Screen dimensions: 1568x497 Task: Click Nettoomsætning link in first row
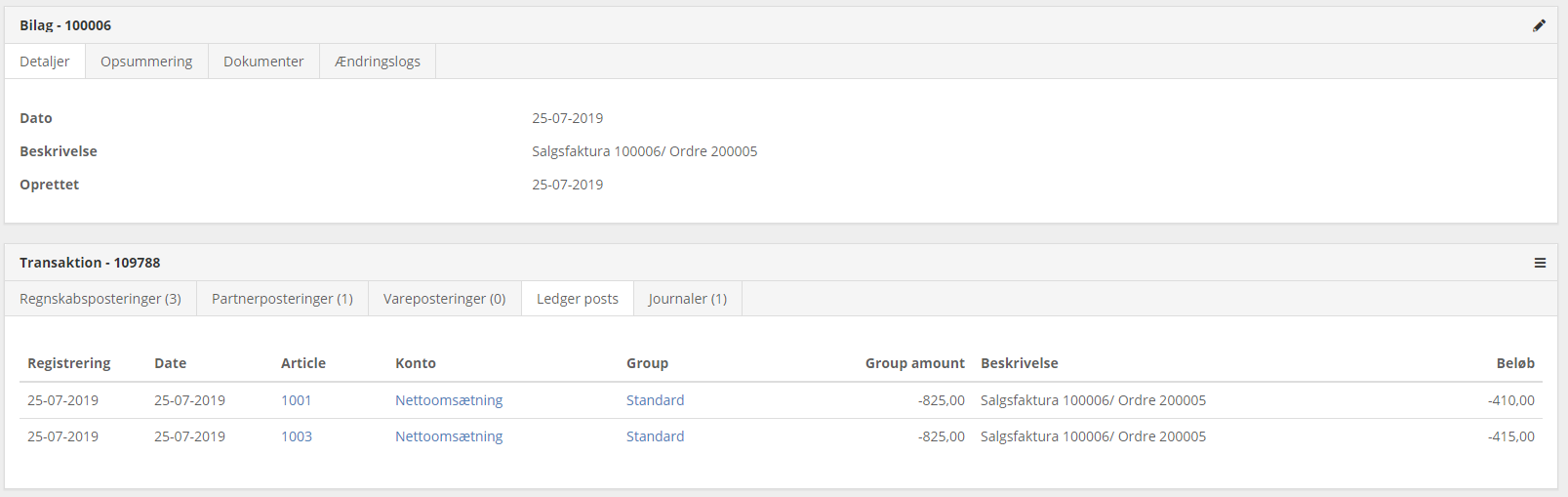(x=448, y=400)
